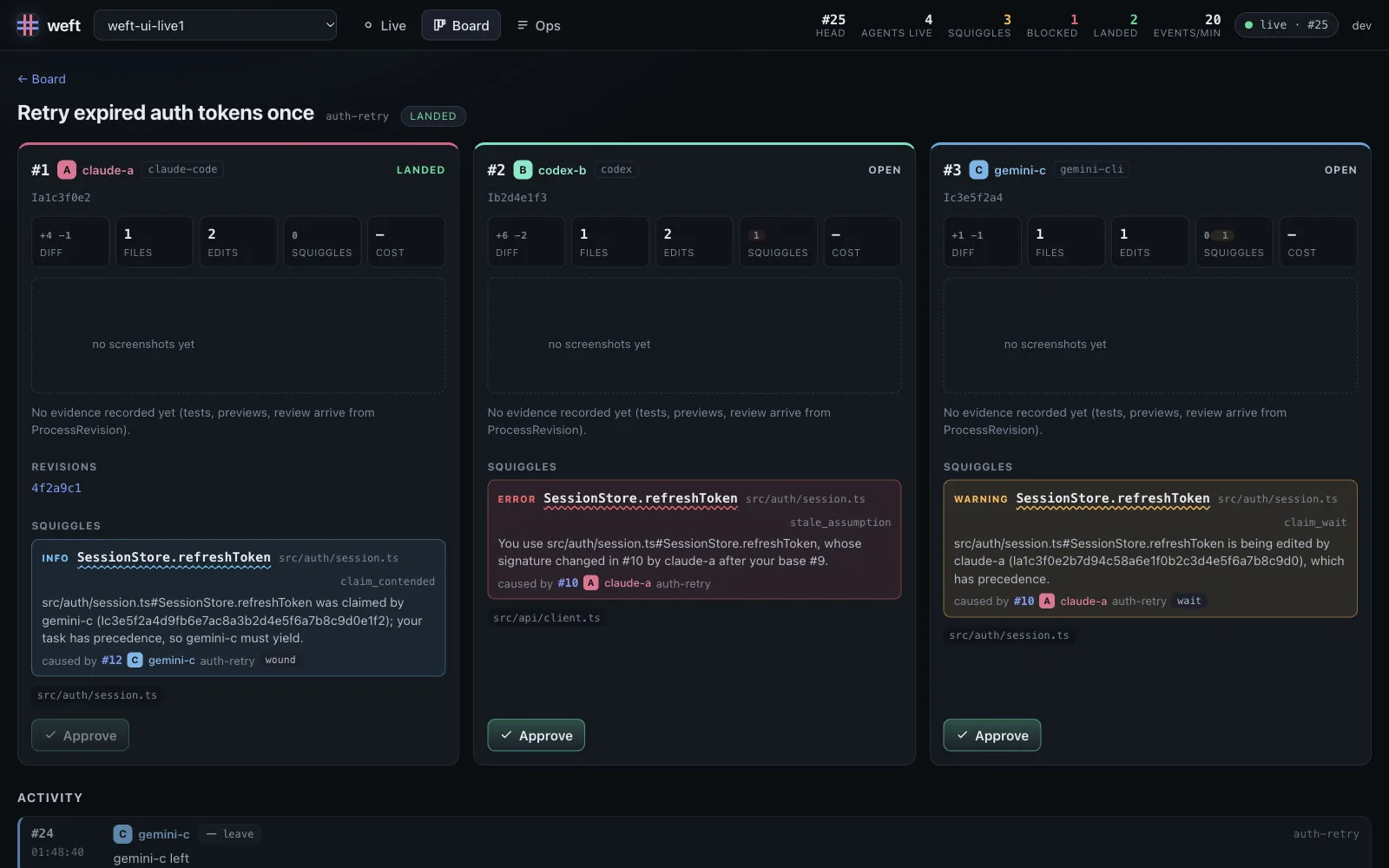The image size is (1389, 868).
Task: Open claude-a agent name in card #1
Action: (108, 170)
